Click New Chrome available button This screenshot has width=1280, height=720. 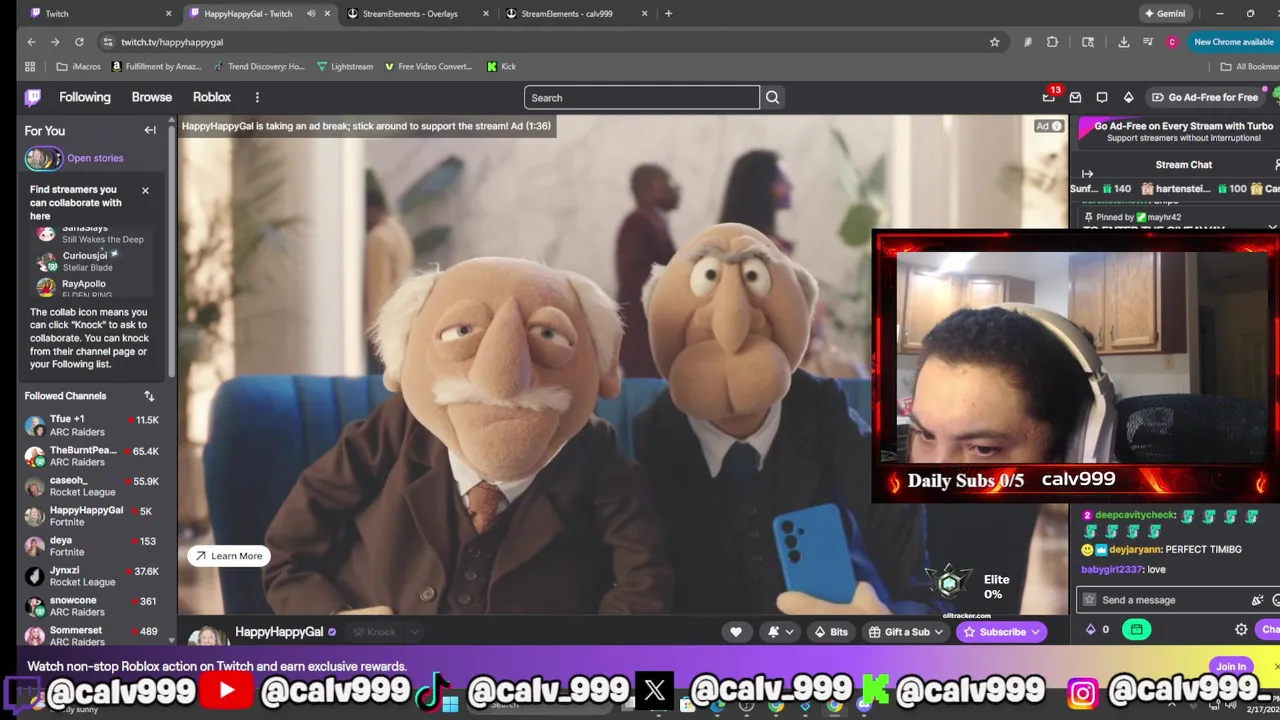pyautogui.click(x=1234, y=42)
